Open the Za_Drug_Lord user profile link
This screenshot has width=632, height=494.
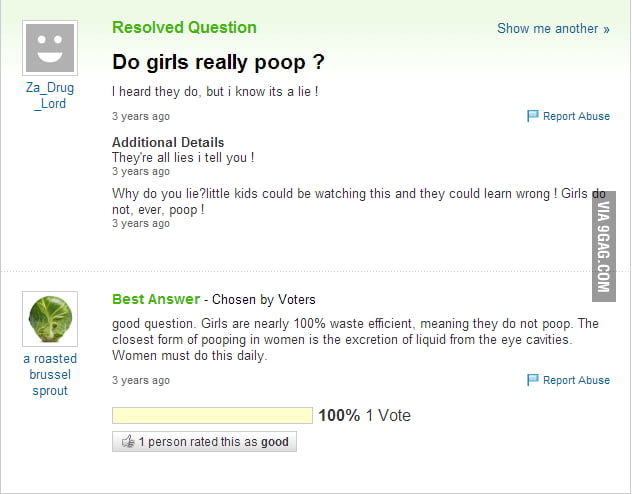pyautogui.click(x=49, y=95)
